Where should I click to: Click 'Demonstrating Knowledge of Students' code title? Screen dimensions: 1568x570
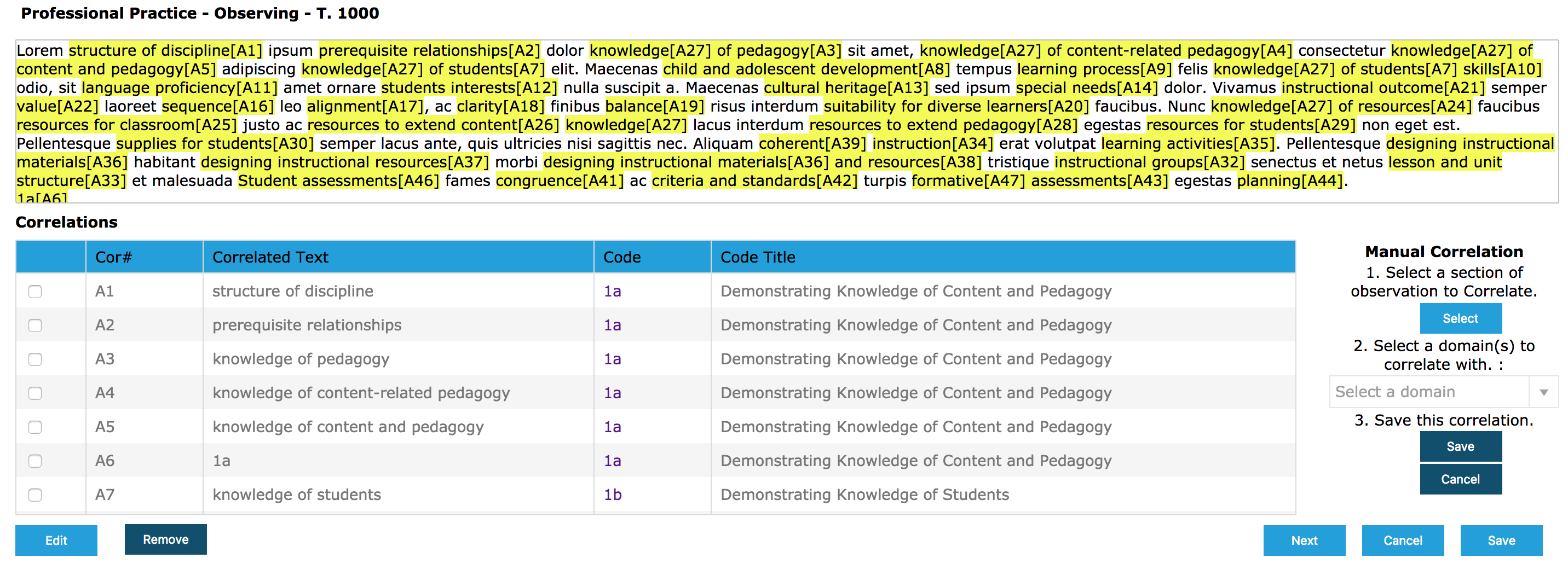865,495
